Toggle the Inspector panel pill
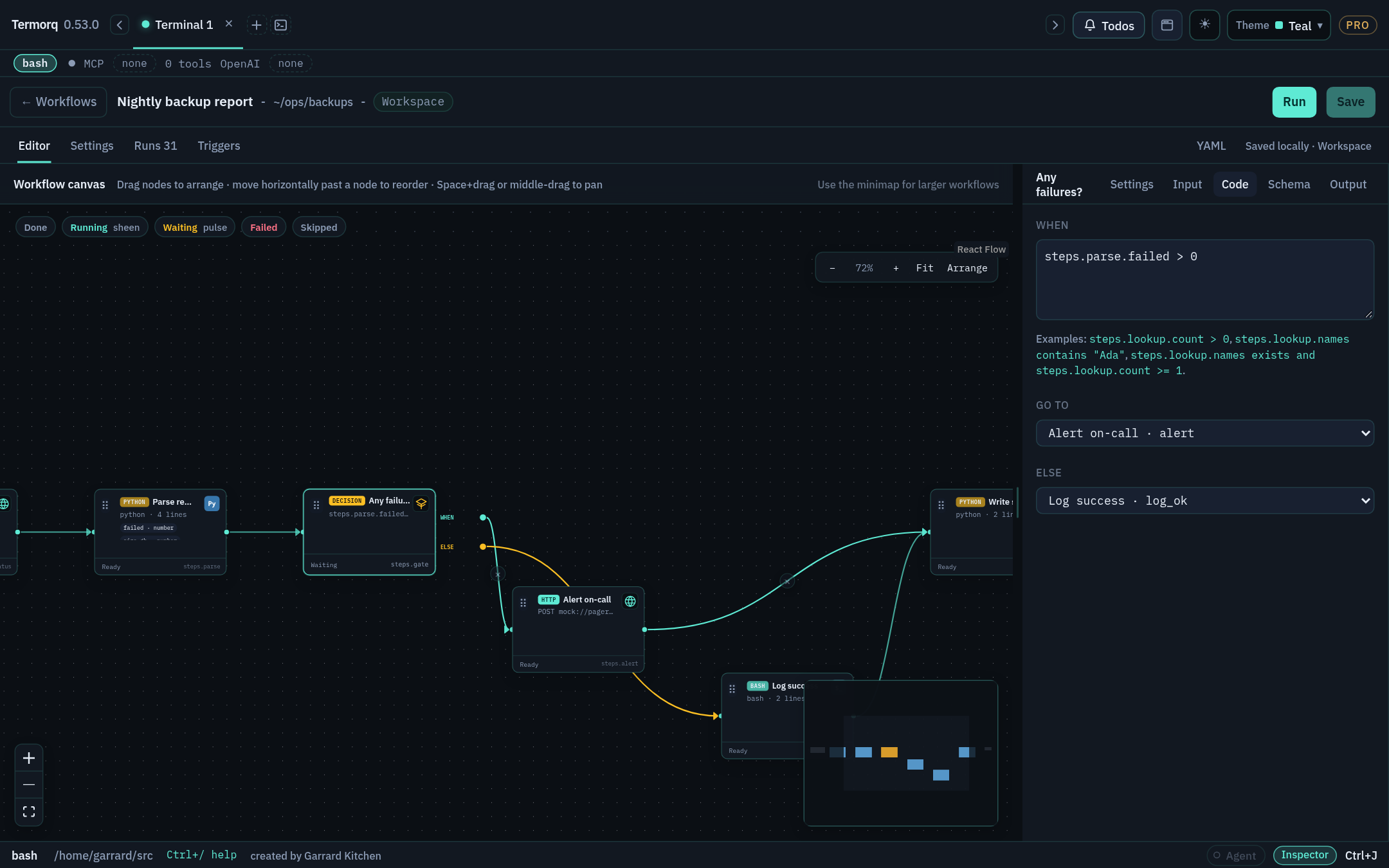 (1304, 855)
